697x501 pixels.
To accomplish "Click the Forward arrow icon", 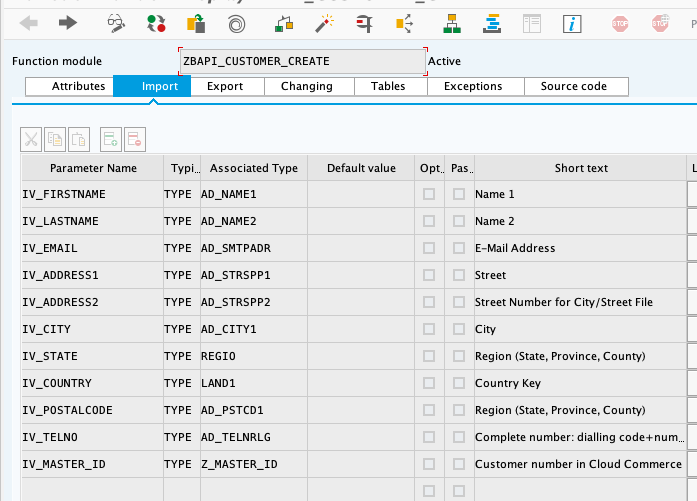I will coord(68,23).
